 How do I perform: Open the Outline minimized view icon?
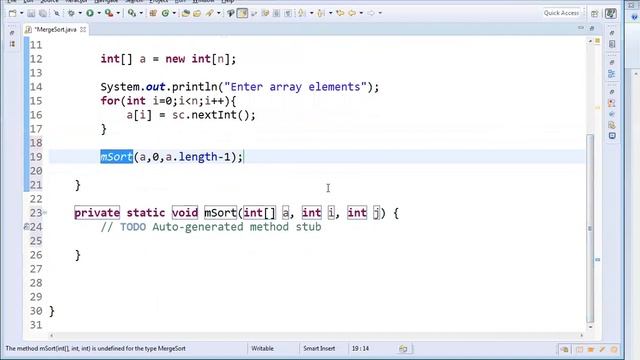pos(612,74)
